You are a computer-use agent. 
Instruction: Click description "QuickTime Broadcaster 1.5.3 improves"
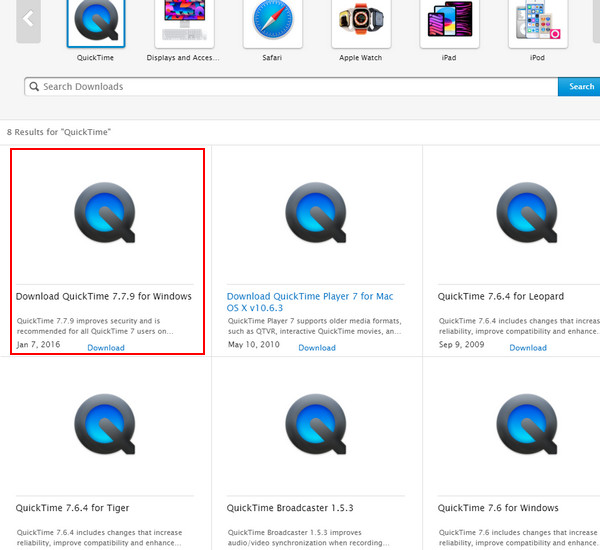(x=309, y=538)
